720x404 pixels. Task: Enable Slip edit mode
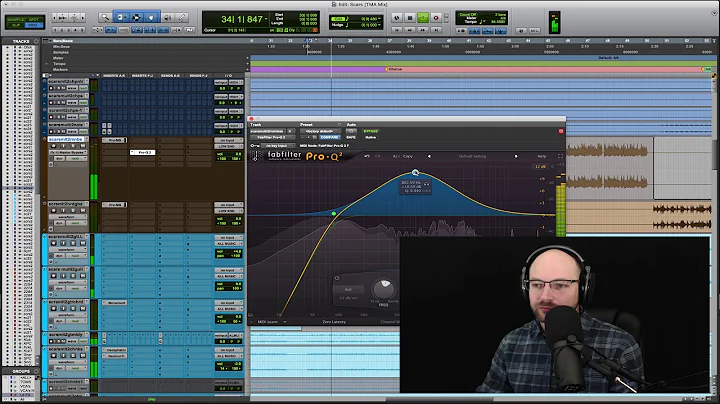[15, 26]
